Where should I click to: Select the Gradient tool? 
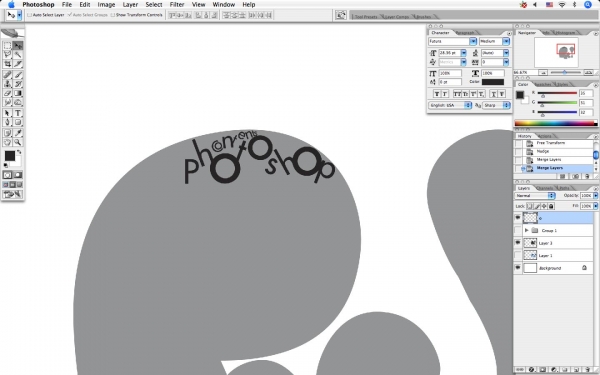tap(18, 93)
